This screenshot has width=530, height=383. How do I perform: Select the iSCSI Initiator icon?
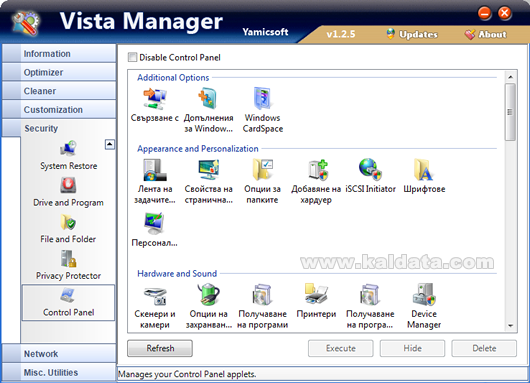370,169
